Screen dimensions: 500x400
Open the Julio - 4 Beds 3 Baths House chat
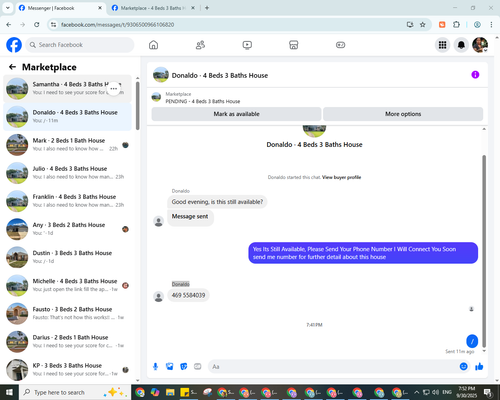[x=67, y=173]
